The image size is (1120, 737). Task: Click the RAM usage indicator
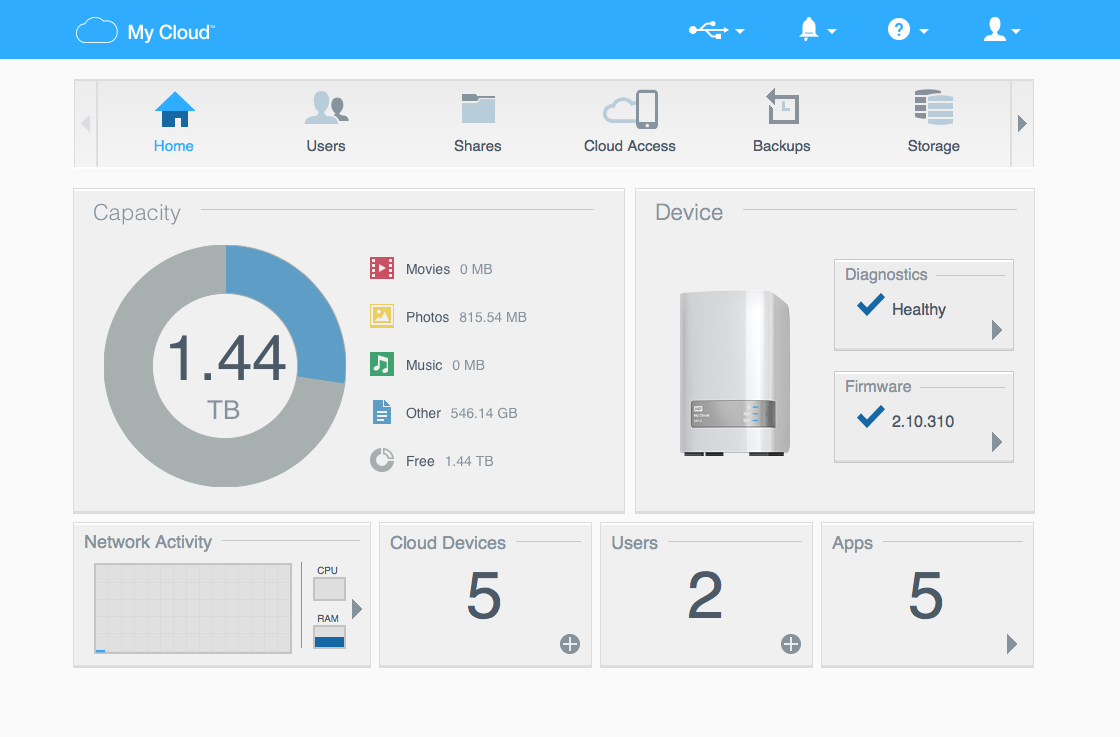(x=329, y=636)
